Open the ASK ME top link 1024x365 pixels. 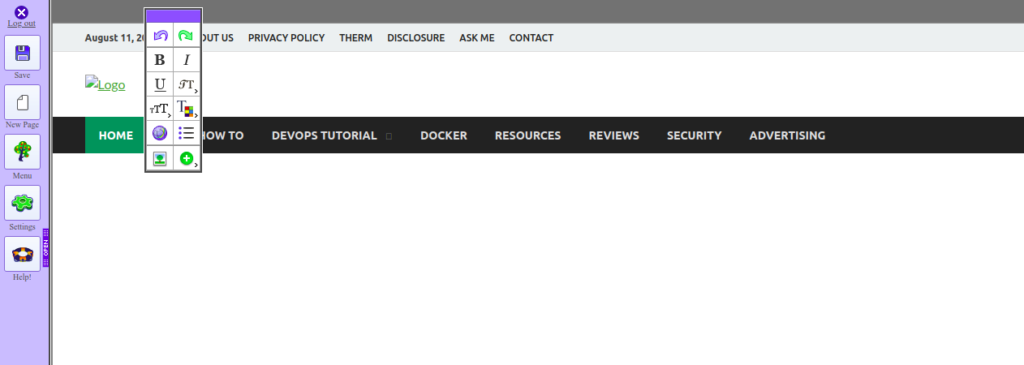[x=477, y=38]
